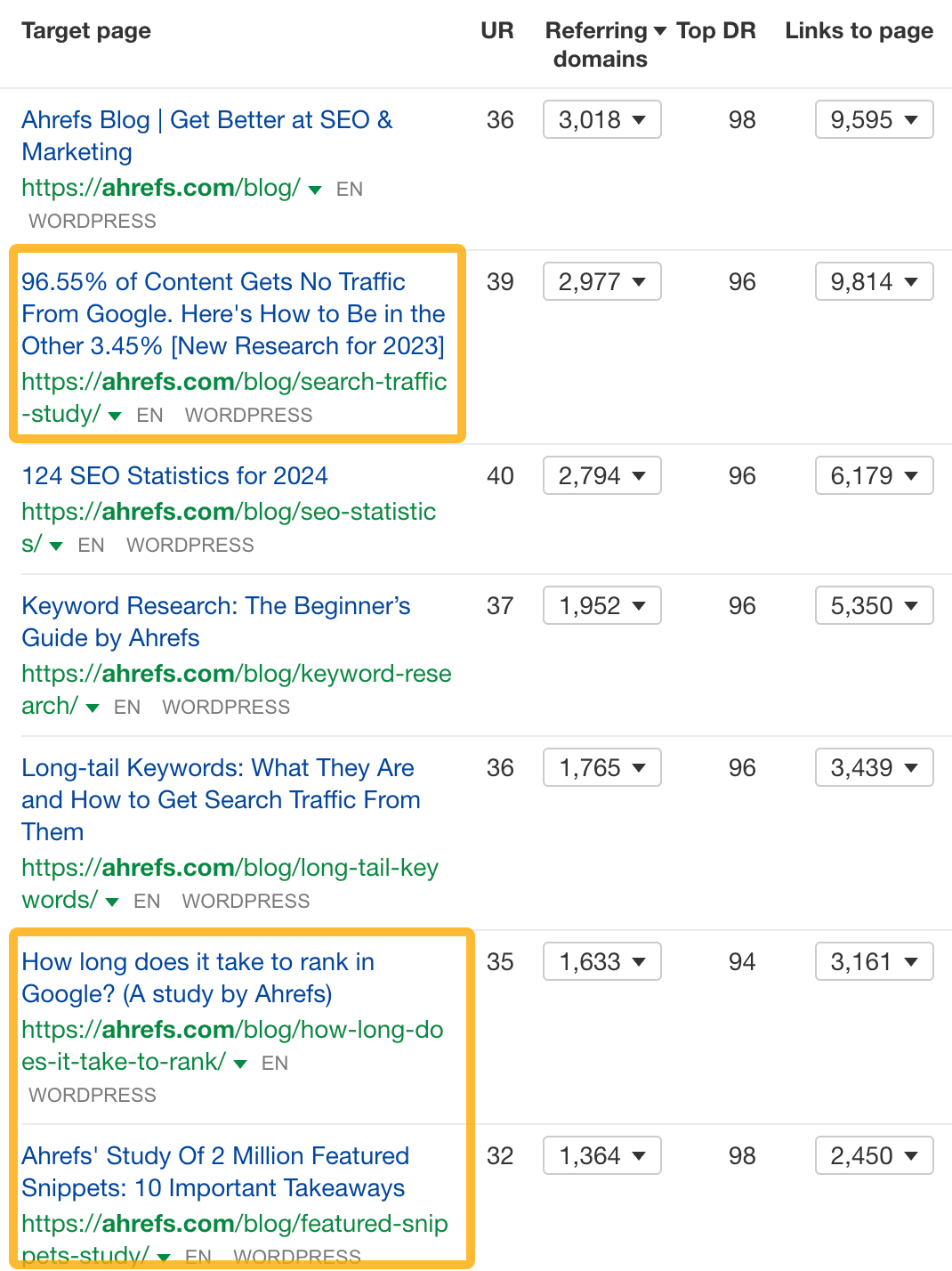Expand the 9,814 links dropdown for the traffic study page
Viewport: 952px width, 1271px height.
pos(873,281)
